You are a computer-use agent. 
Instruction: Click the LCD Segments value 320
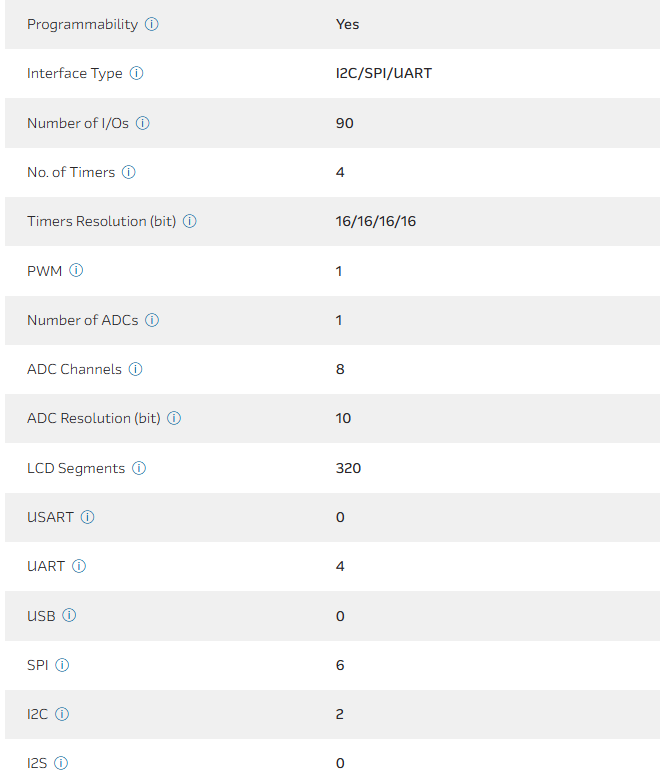(x=348, y=468)
